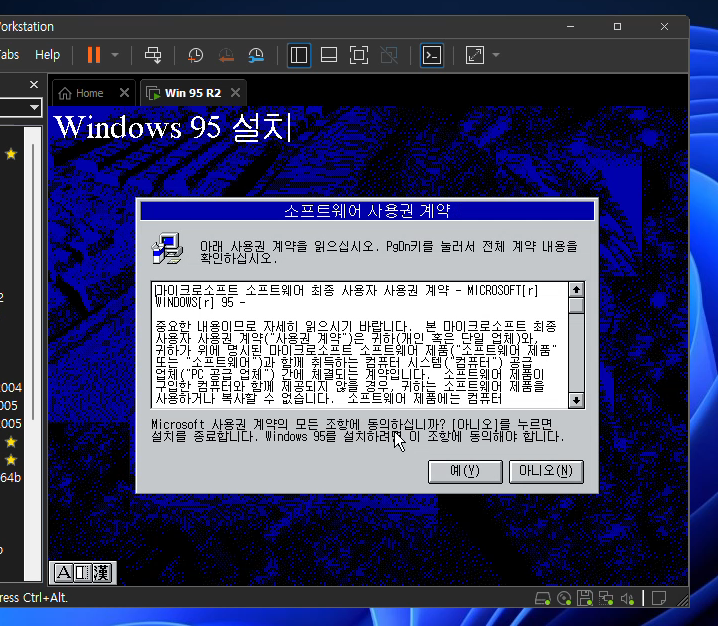Click the 소프트웨어 사용권 계약 title bar

click(x=367, y=211)
